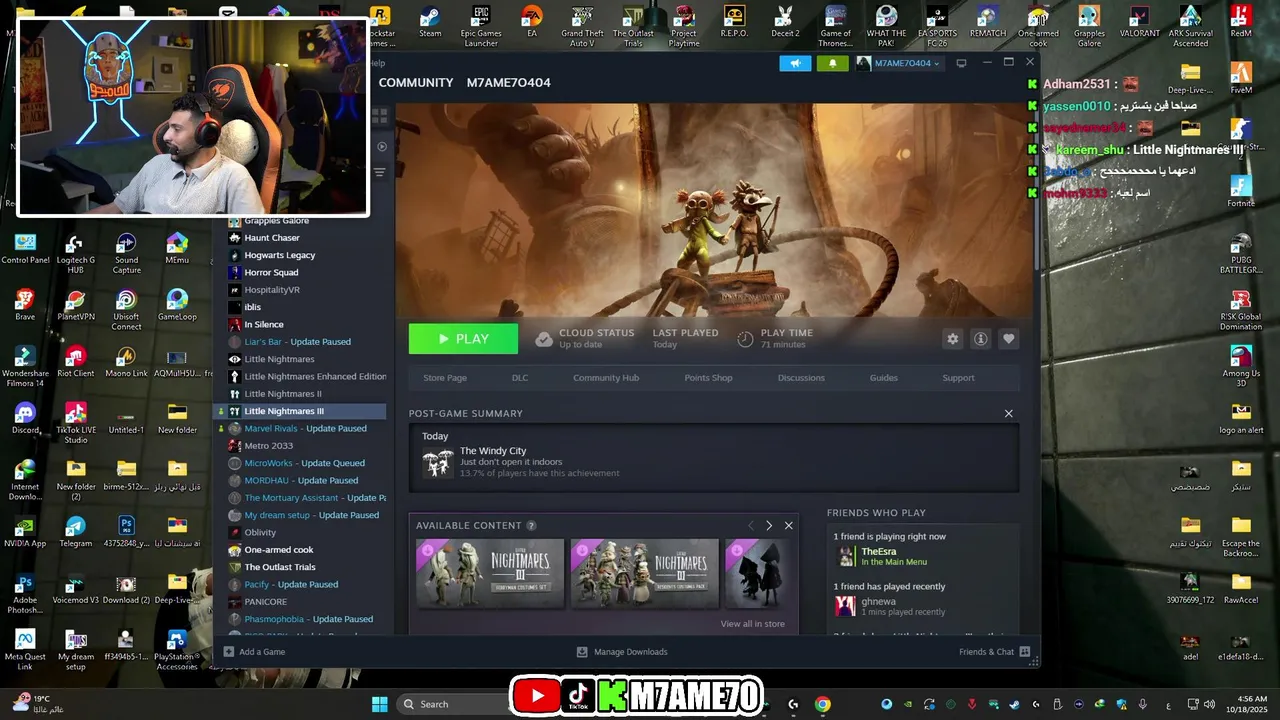The image size is (1280, 720).
Task: Open the Points Shop tab
Action: pyautogui.click(x=708, y=378)
